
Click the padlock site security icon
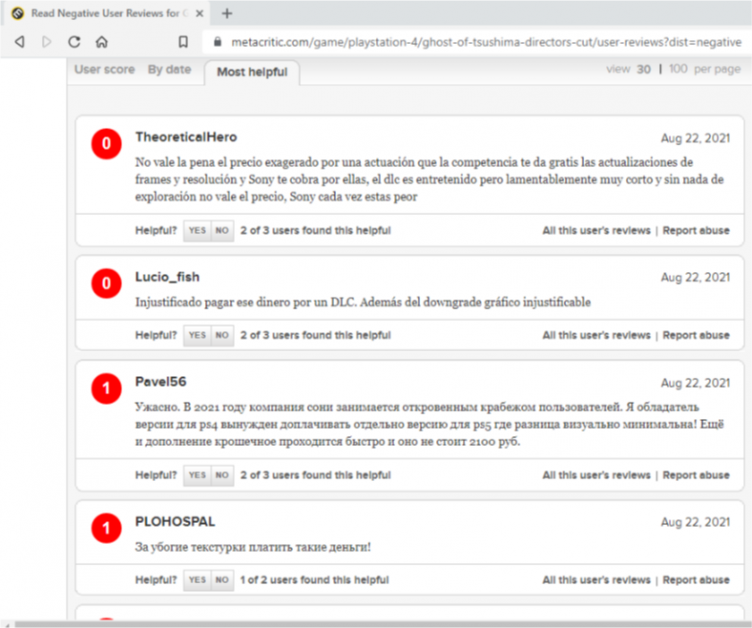coord(210,42)
